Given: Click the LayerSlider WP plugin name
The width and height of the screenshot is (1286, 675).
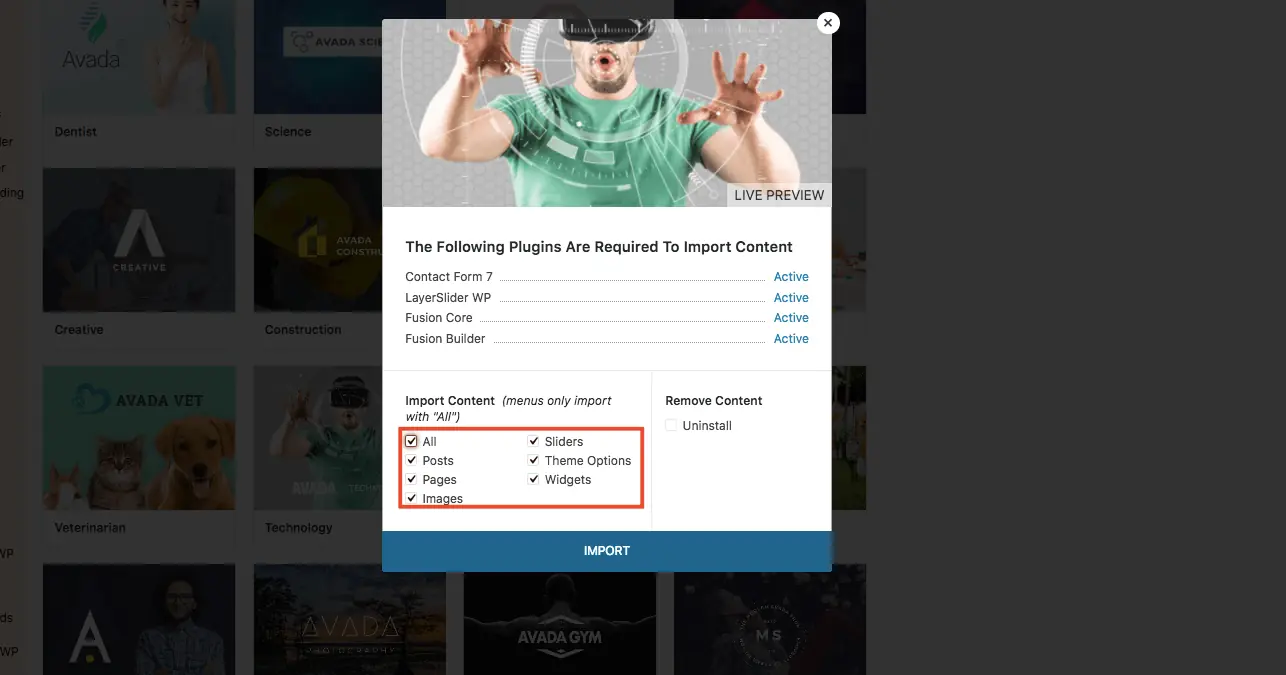Looking at the screenshot, I should click(x=448, y=298).
